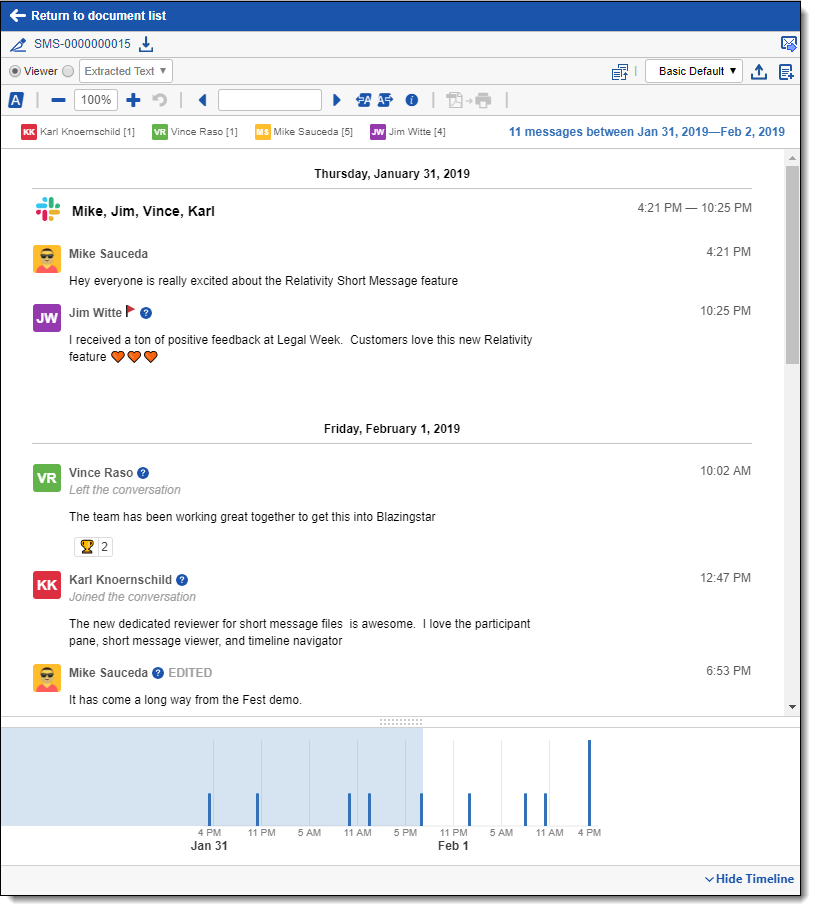Viewport: 816px width, 911px height.
Task: Collapse timeline via Hide Timeline
Action: (749, 878)
